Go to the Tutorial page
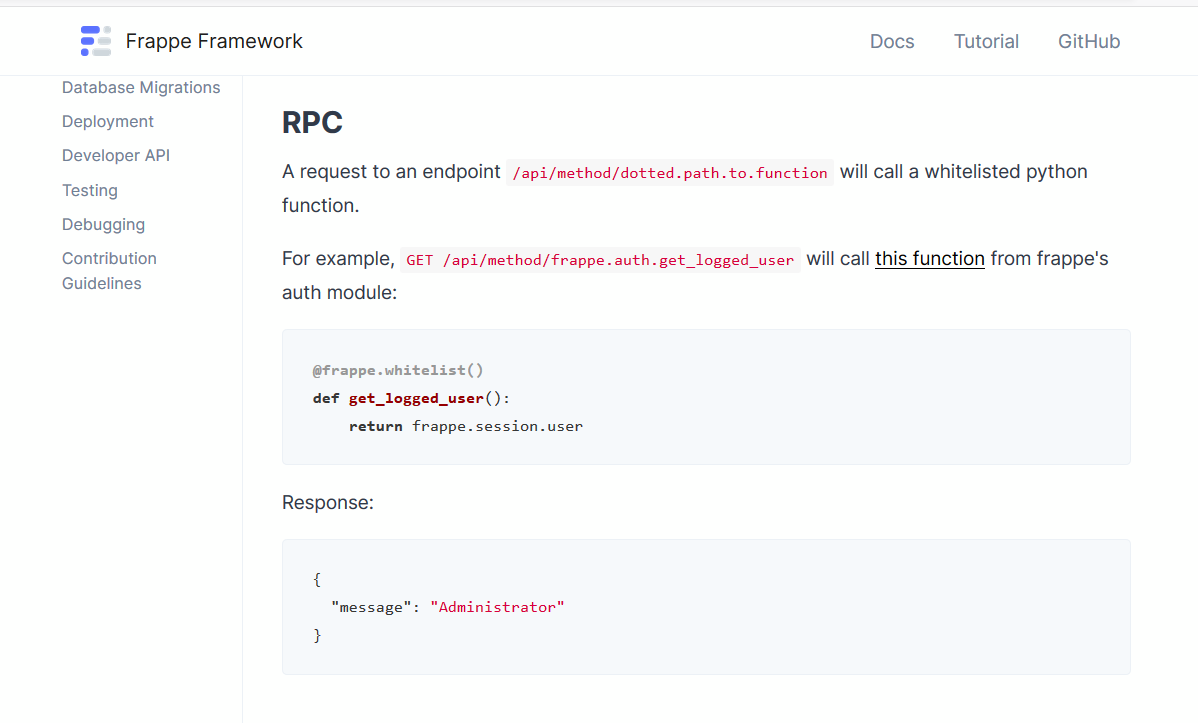The height and width of the screenshot is (723, 1198). (x=986, y=41)
